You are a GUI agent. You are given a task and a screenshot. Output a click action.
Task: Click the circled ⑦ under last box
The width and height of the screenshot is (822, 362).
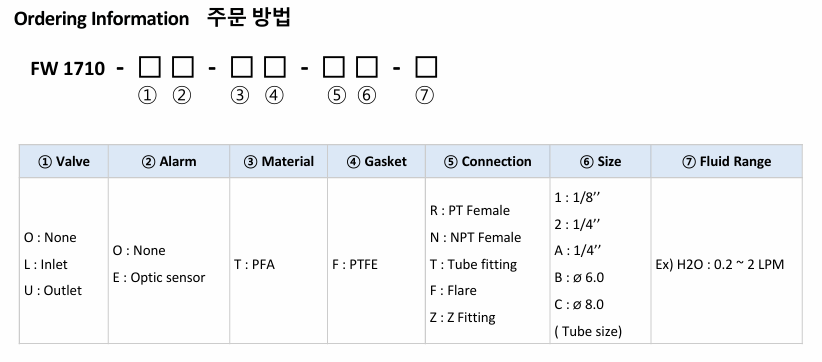tap(425, 96)
